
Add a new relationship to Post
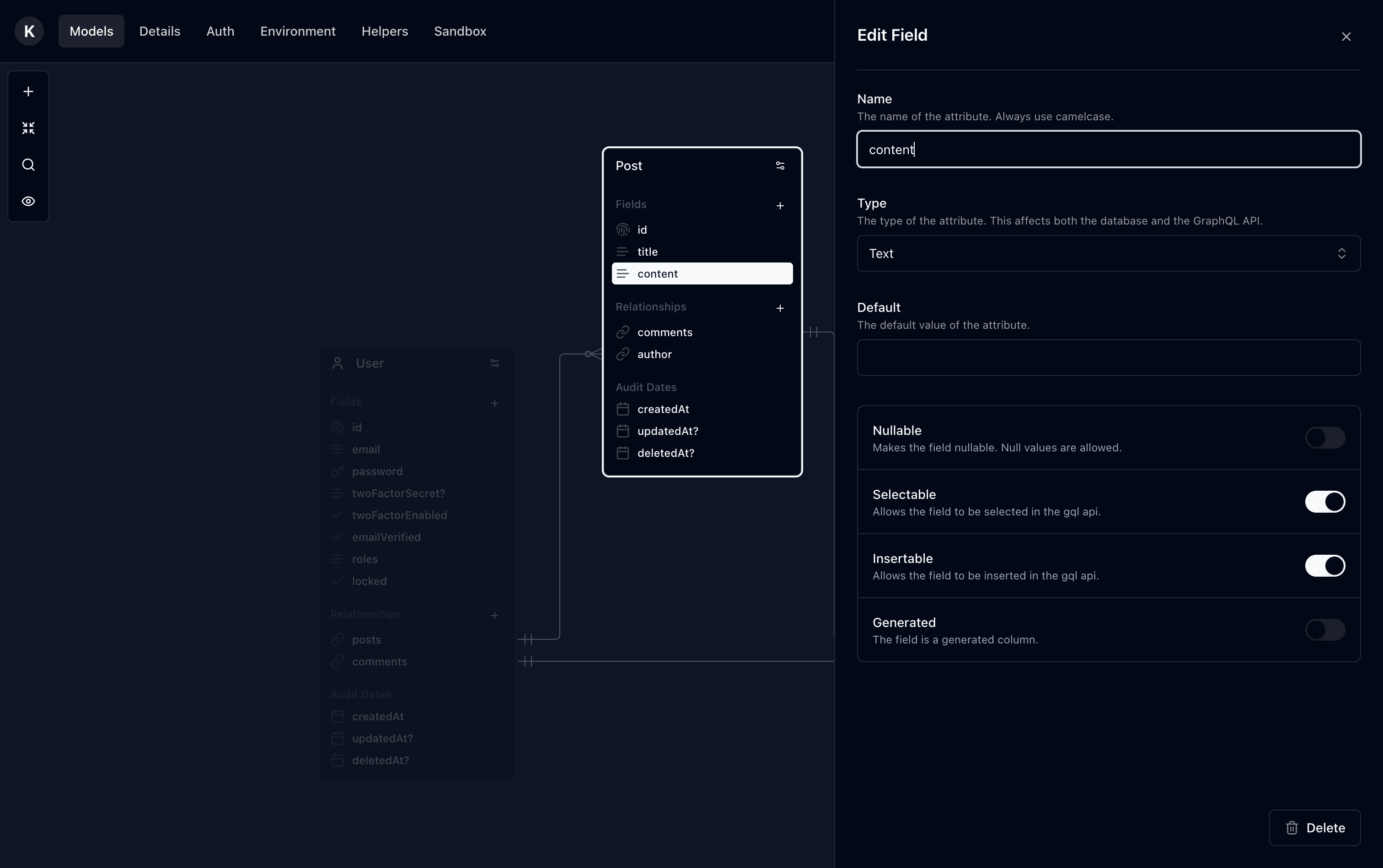(x=780, y=308)
